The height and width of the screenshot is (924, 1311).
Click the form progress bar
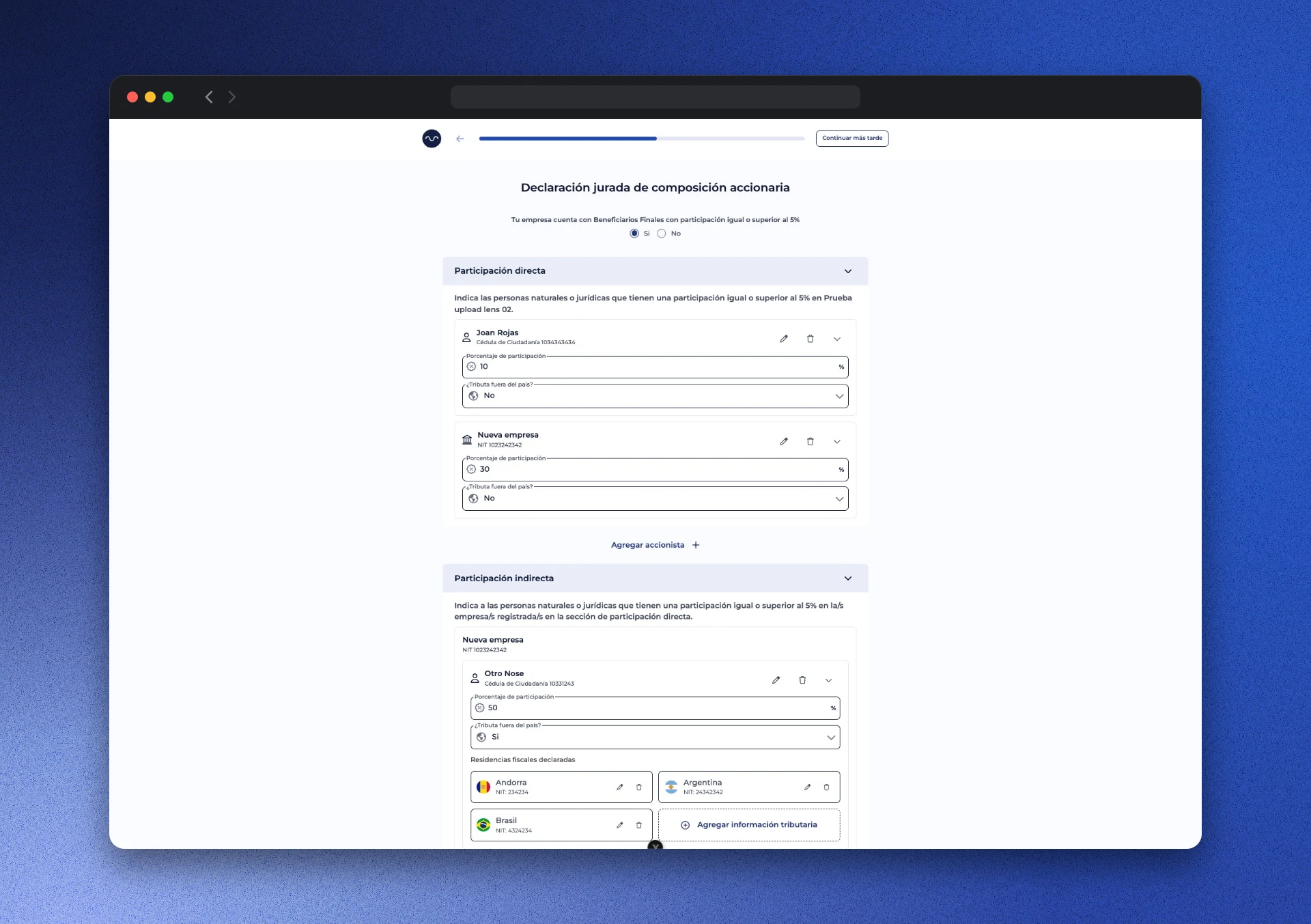(x=642, y=139)
